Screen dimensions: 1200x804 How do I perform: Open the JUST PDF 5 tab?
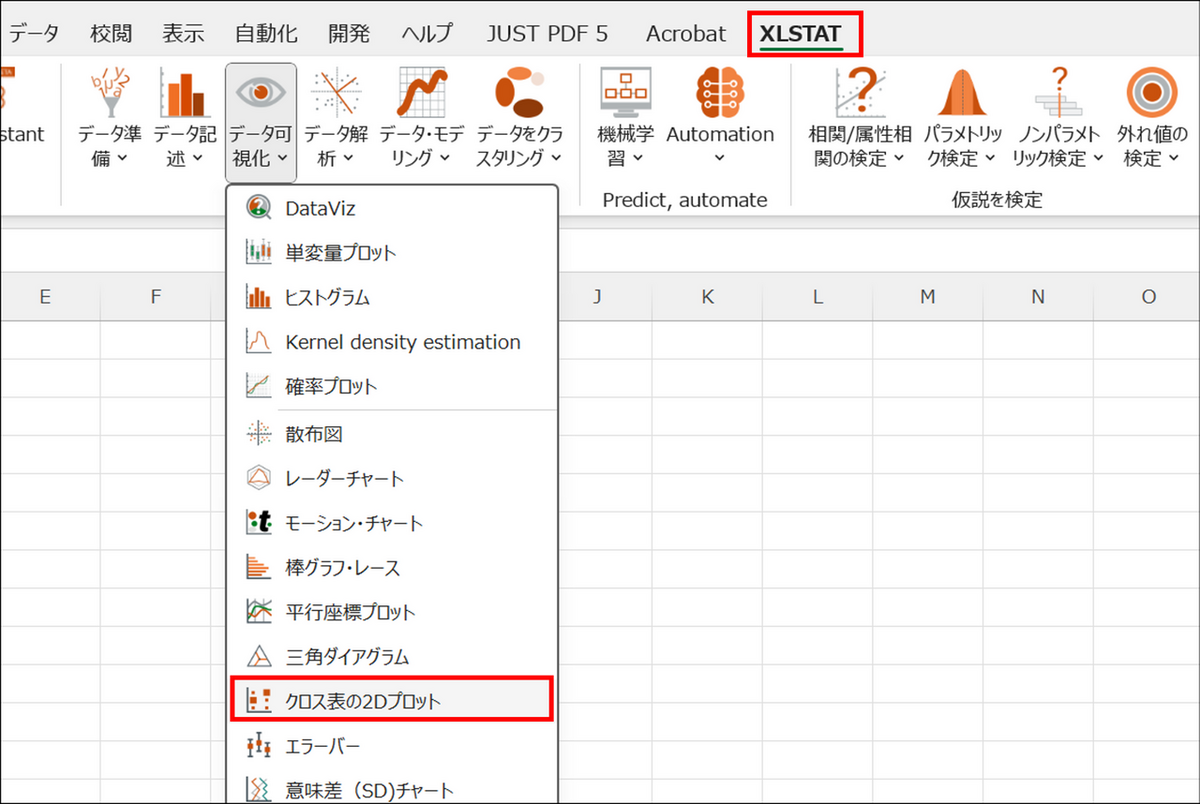tap(547, 33)
